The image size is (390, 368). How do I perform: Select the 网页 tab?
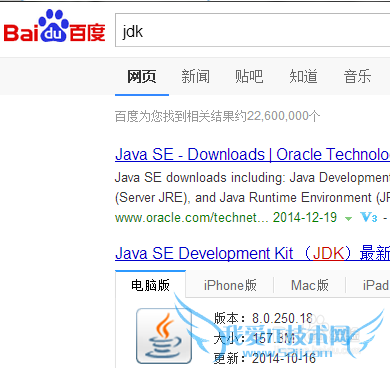pyautogui.click(x=142, y=76)
